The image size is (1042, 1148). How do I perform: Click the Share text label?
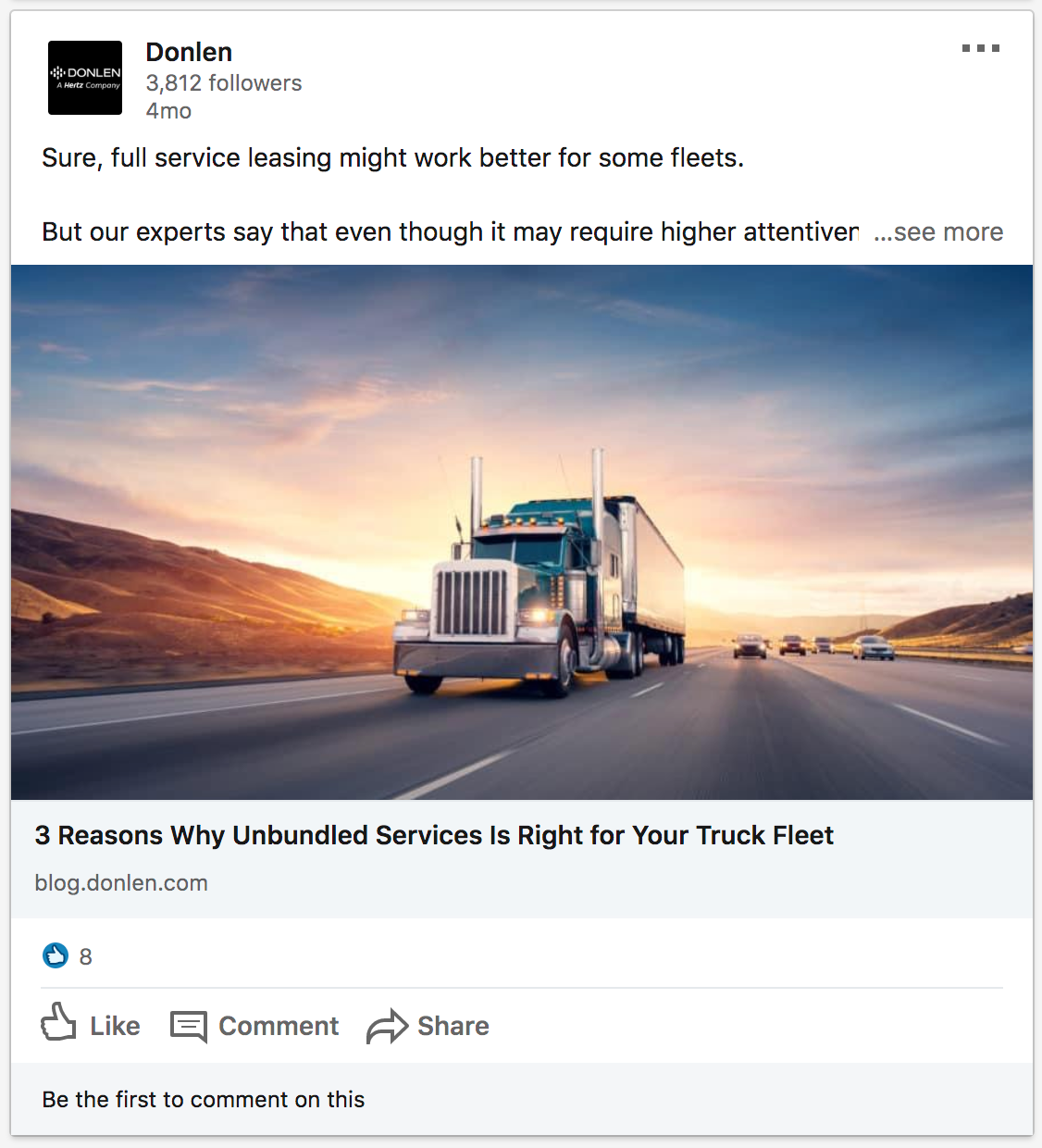point(453,1026)
